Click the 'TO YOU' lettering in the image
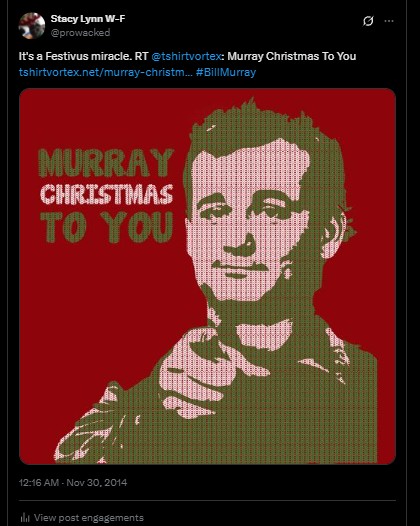Viewport: 420px width, 526px height. point(107,227)
